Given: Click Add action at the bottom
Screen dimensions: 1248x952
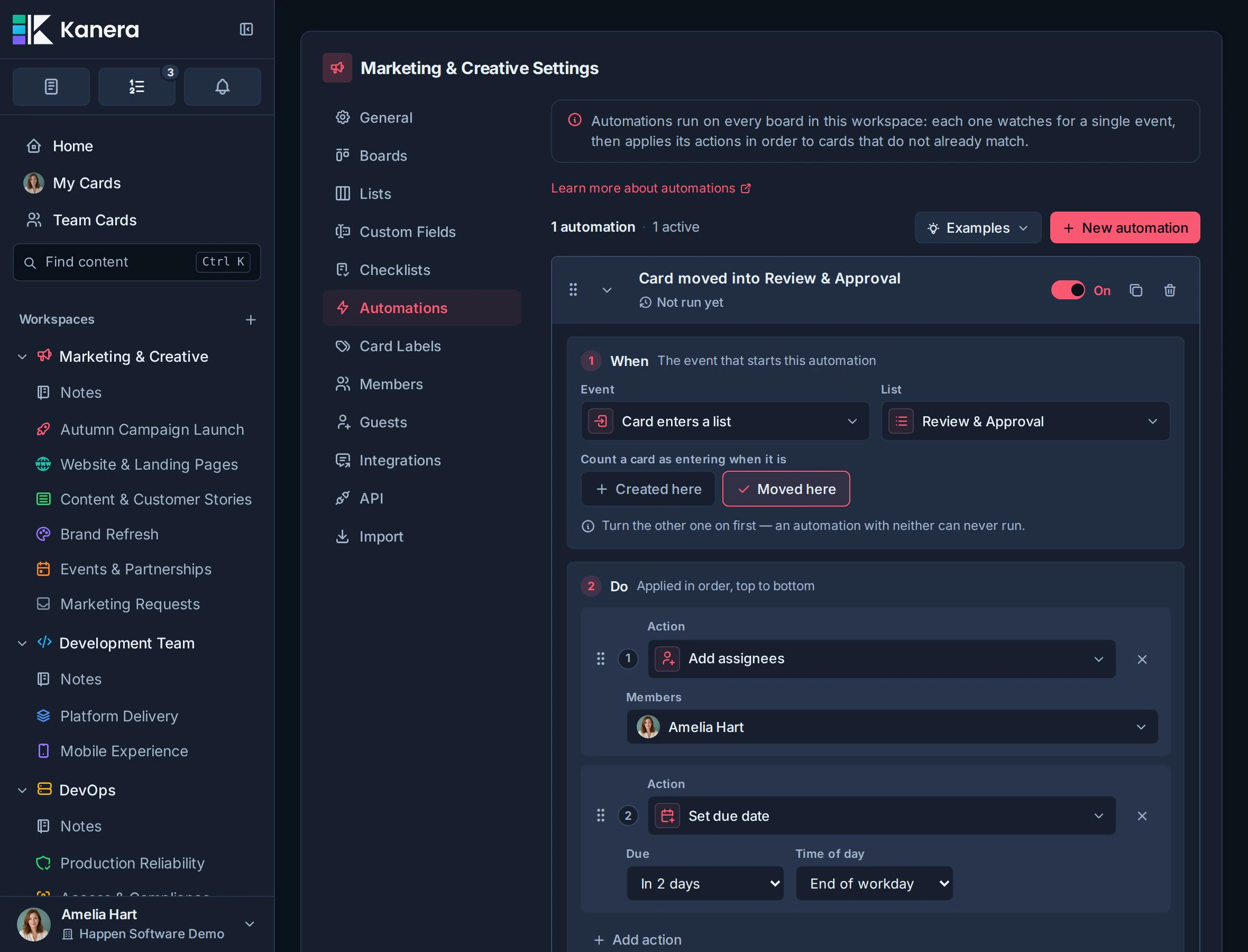Looking at the screenshot, I should (637, 939).
